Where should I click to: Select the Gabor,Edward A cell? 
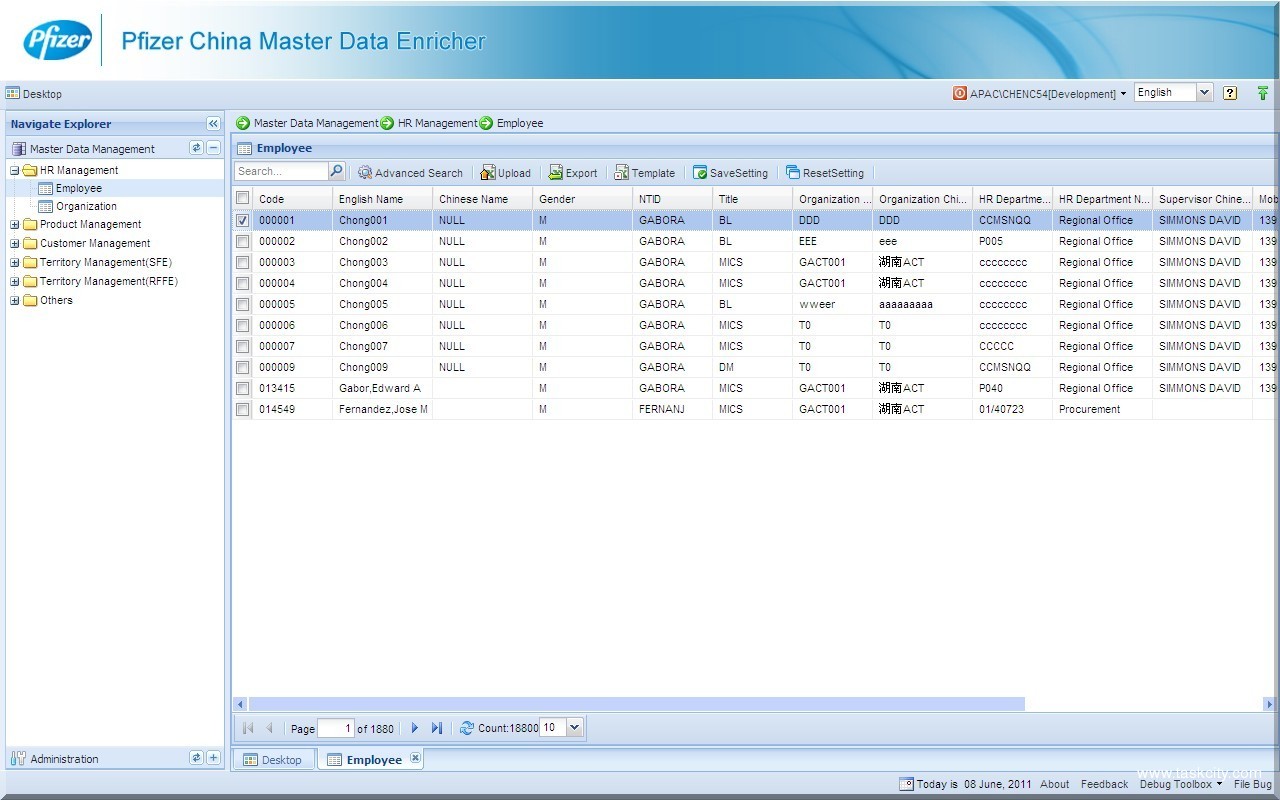(x=382, y=388)
